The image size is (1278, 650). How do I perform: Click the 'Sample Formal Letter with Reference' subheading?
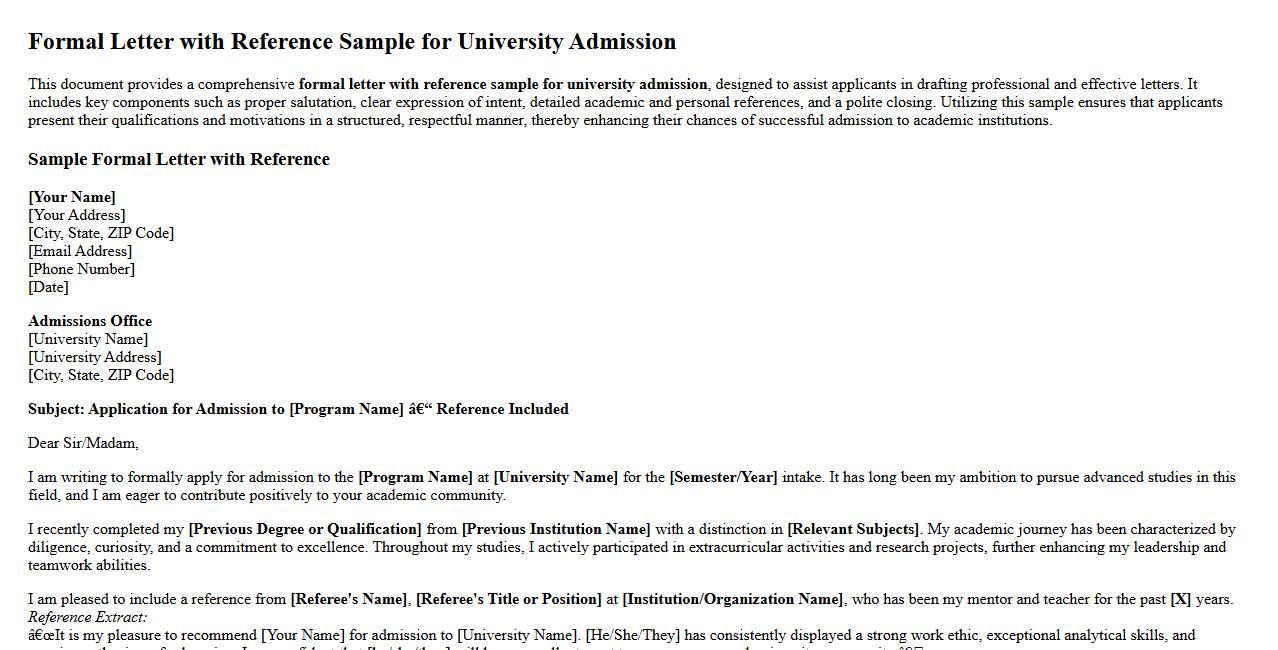click(x=179, y=159)
